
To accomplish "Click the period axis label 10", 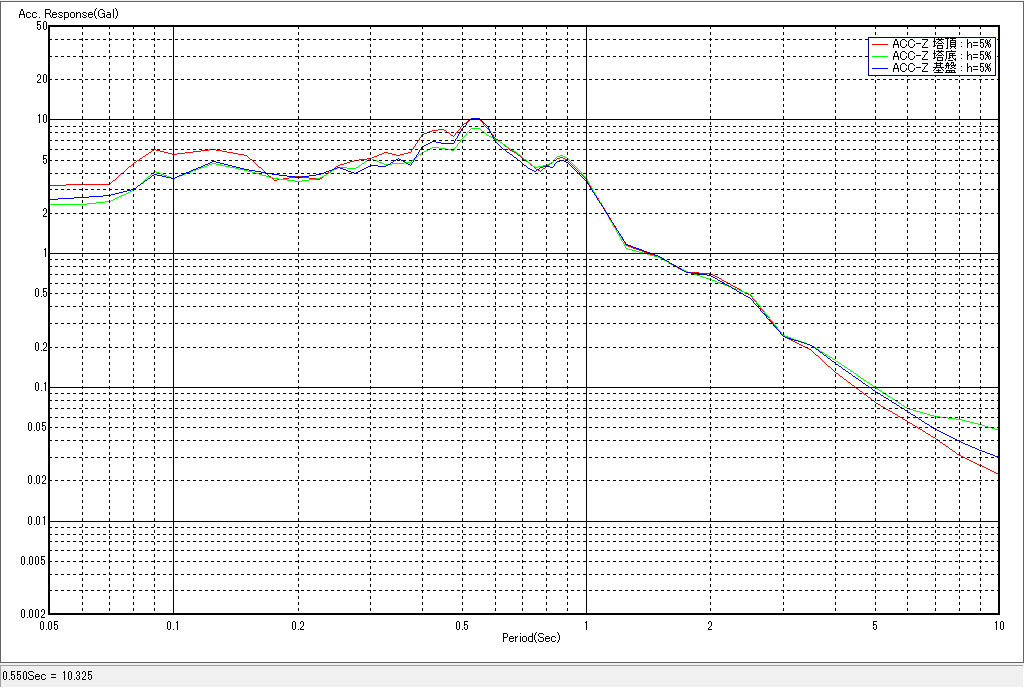I will pyautogui.click(x=997, y=626).
